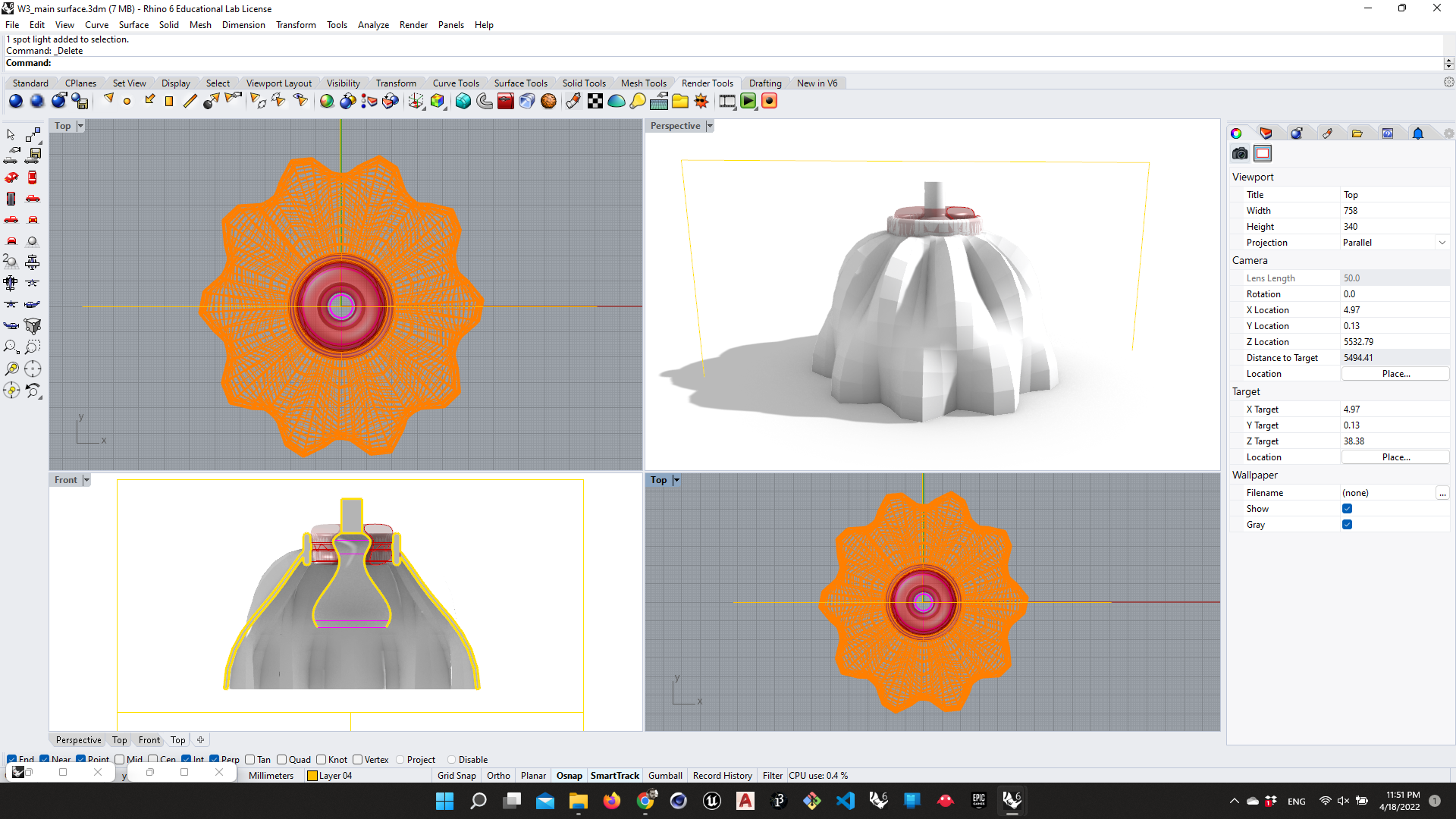
Task: Disable the Show checkbox under Wallpaper
Action: [x=1348, y=508]
